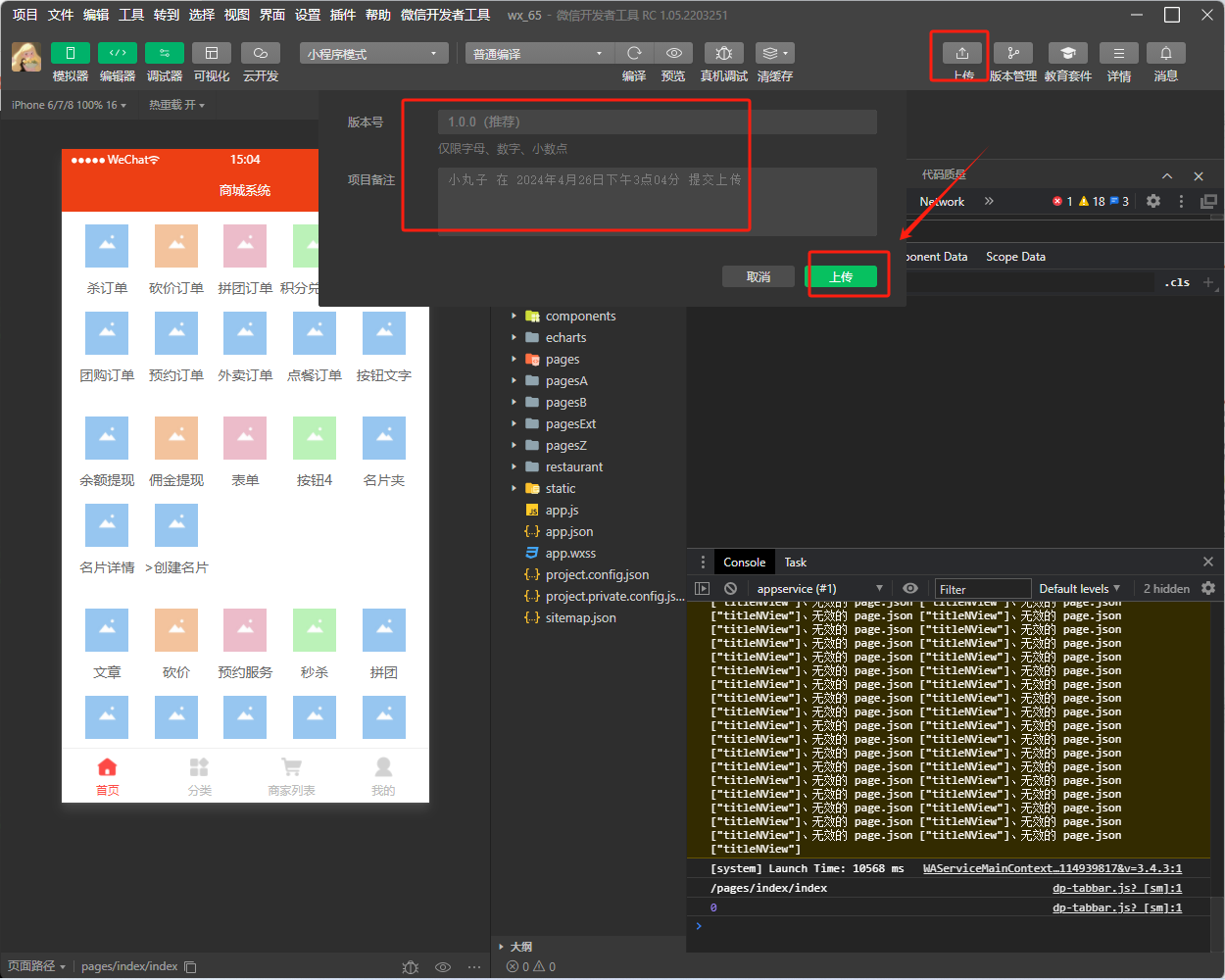The image size is (1225, 980).
Task: Open app.json in the file tree
Action: pos(568,532)
